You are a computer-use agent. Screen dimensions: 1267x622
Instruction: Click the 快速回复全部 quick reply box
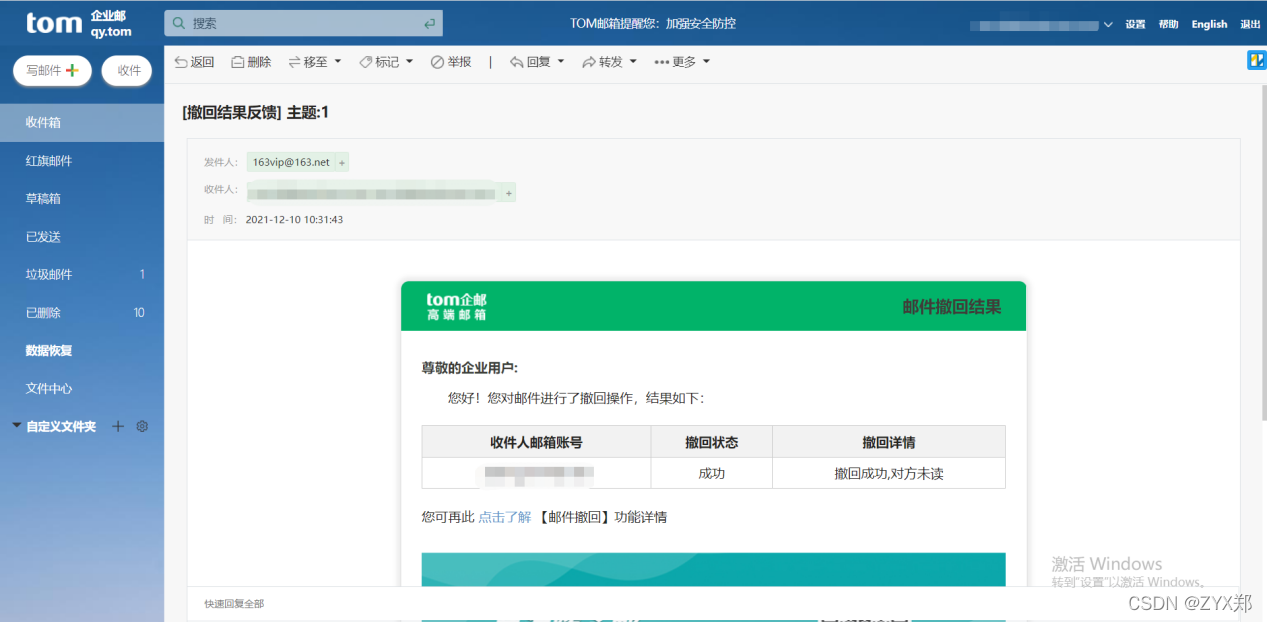(713, 604)
